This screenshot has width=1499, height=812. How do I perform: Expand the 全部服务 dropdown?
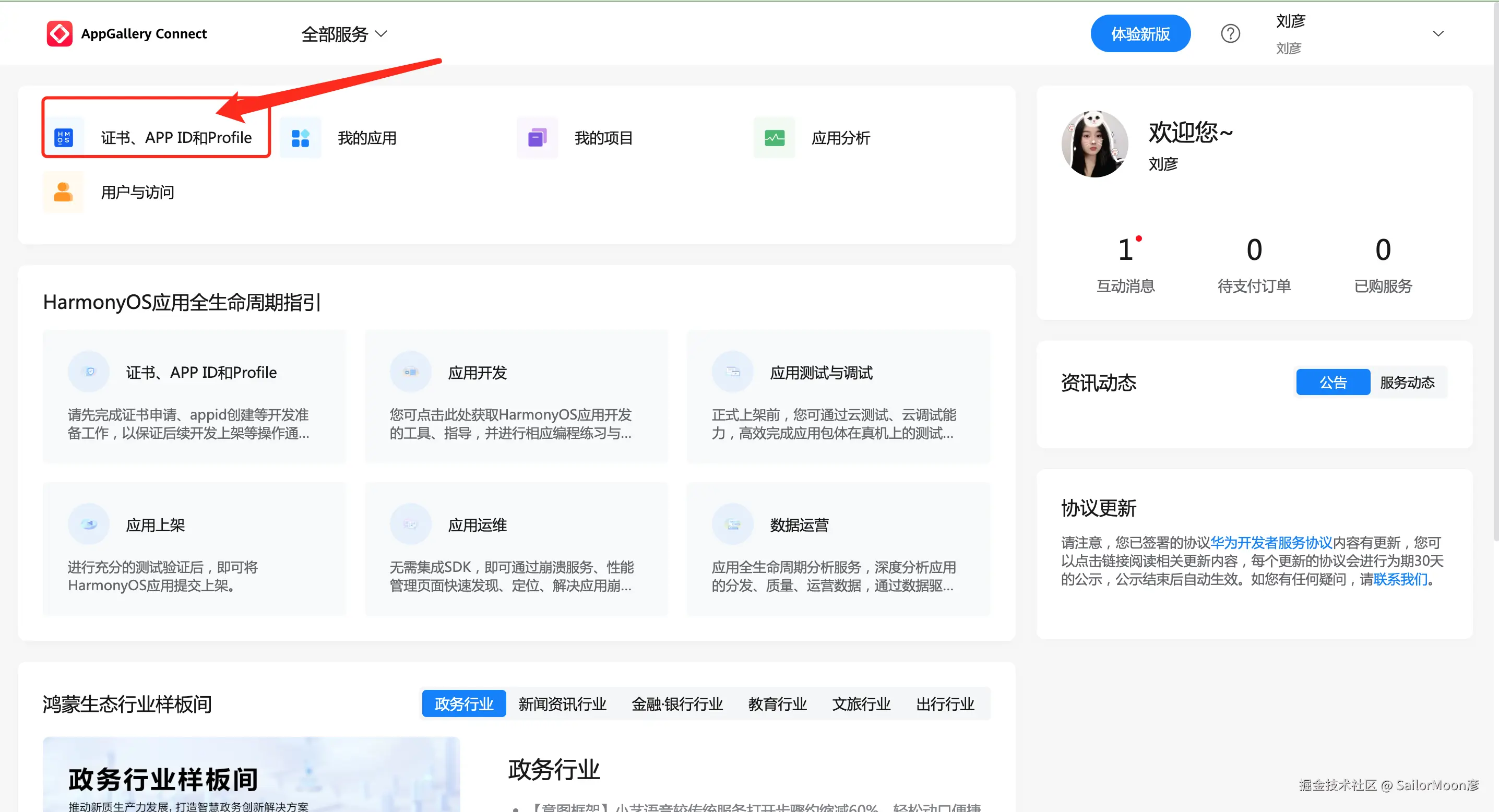(x=343, y=34)
